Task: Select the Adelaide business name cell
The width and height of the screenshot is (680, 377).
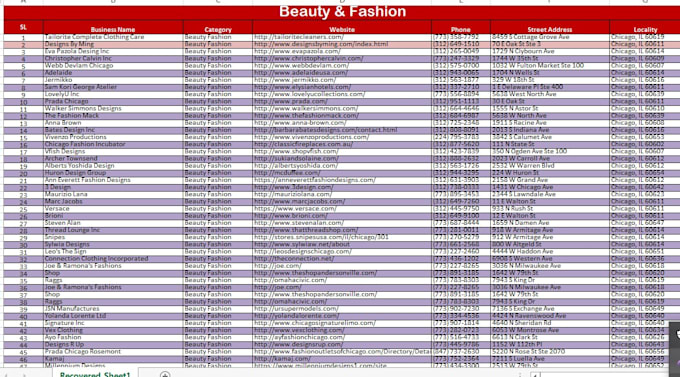Action: pos(113,73)
